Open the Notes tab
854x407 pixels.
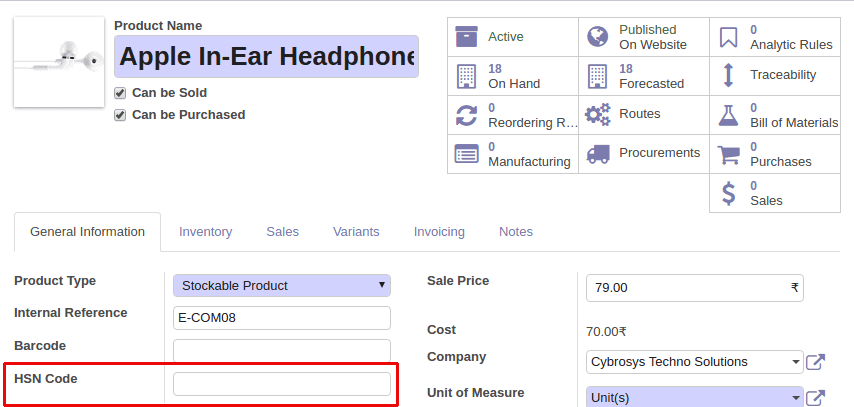(x=516, y=232)
